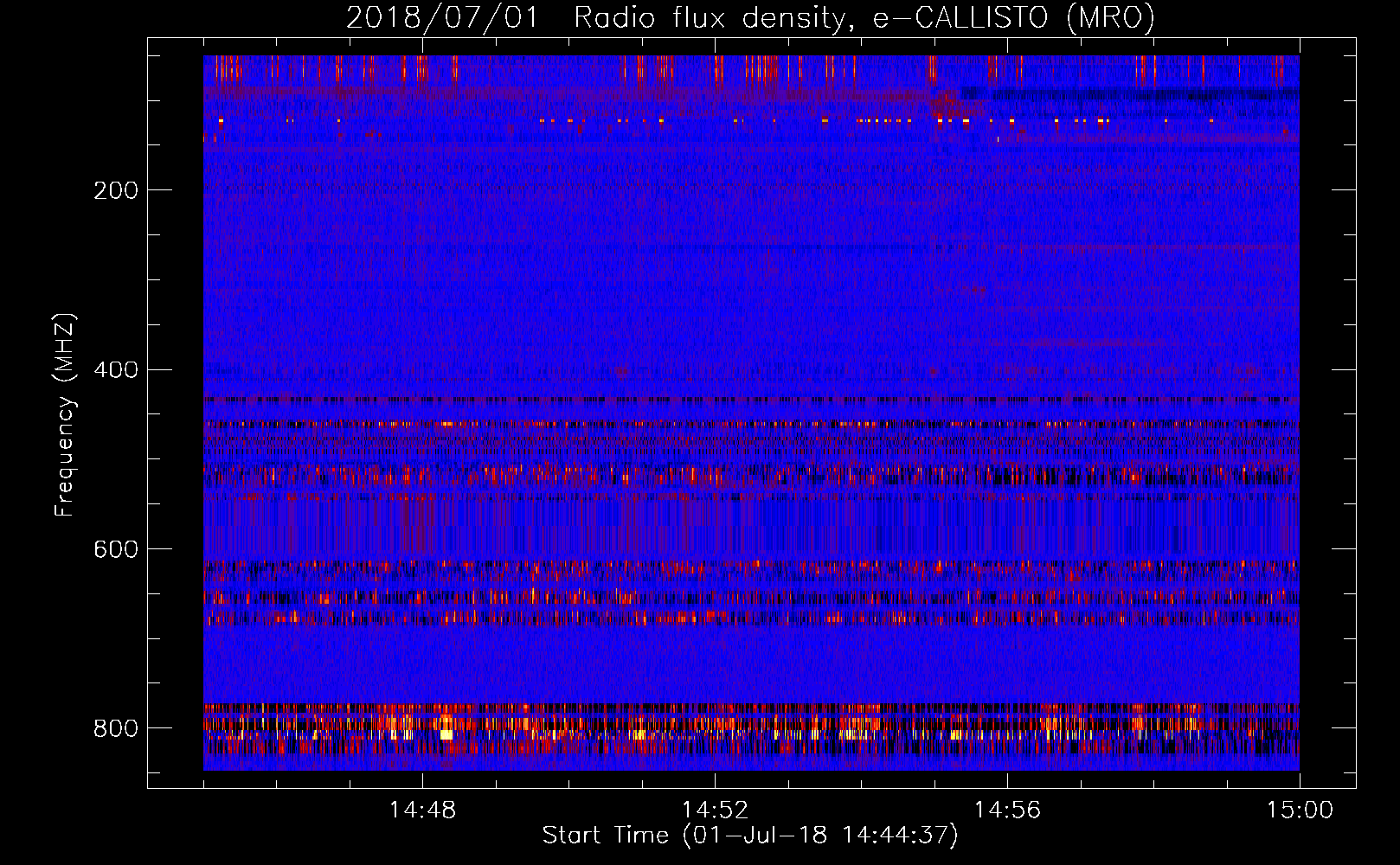This screenshot has height=865, width=1400.
Task: Click the 200 frequency tick label
Action: pos(116,190)
